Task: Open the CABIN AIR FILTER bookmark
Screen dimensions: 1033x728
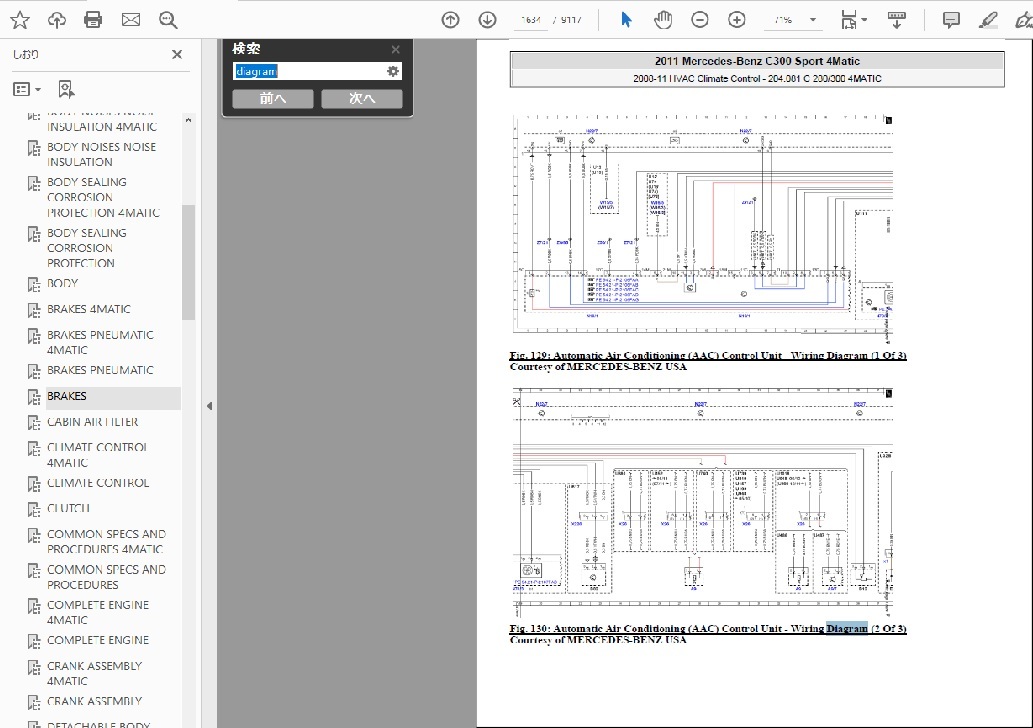Action: coord(93,422)
